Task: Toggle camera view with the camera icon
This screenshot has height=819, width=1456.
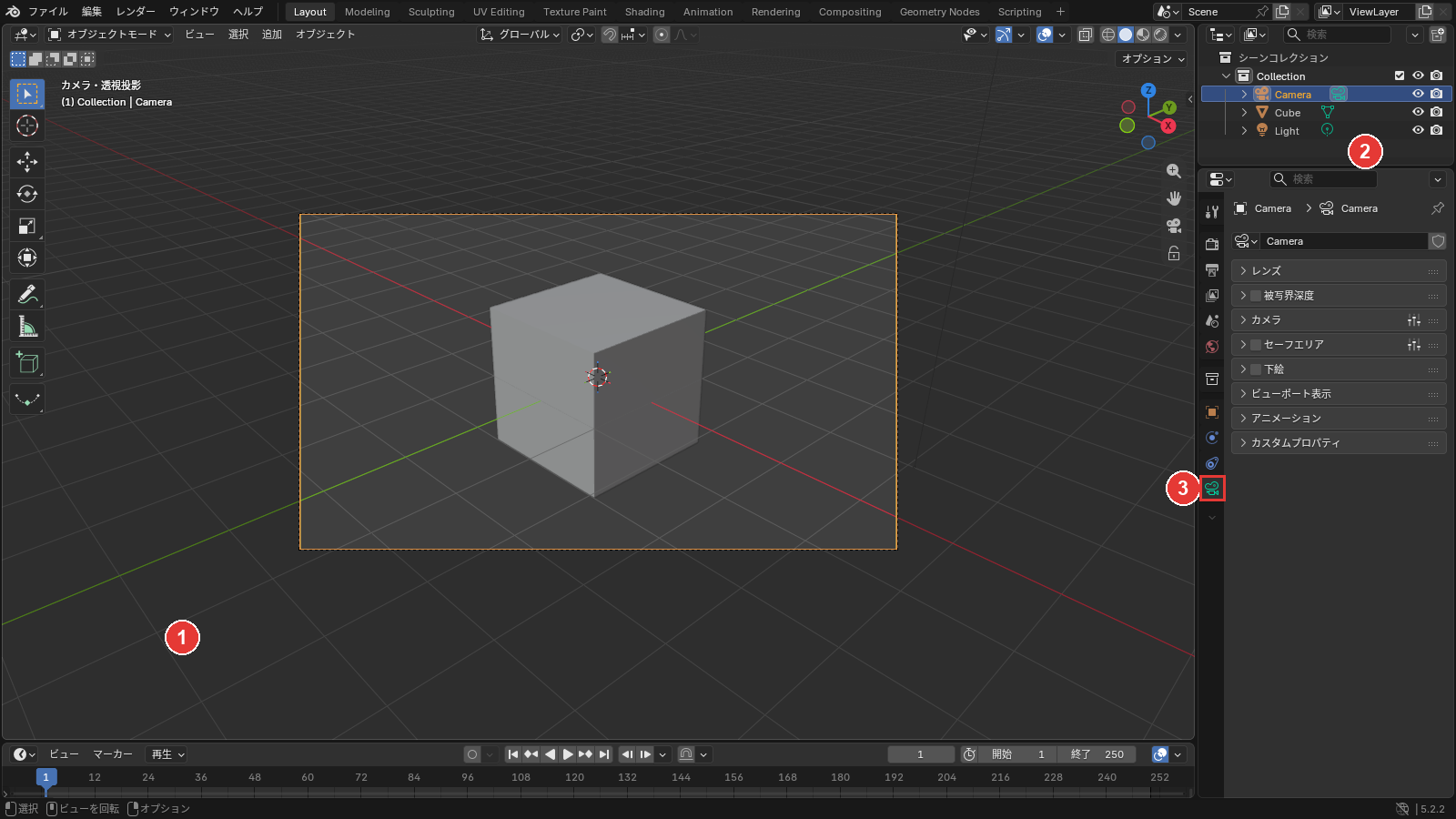Action: pos(1174,226)
